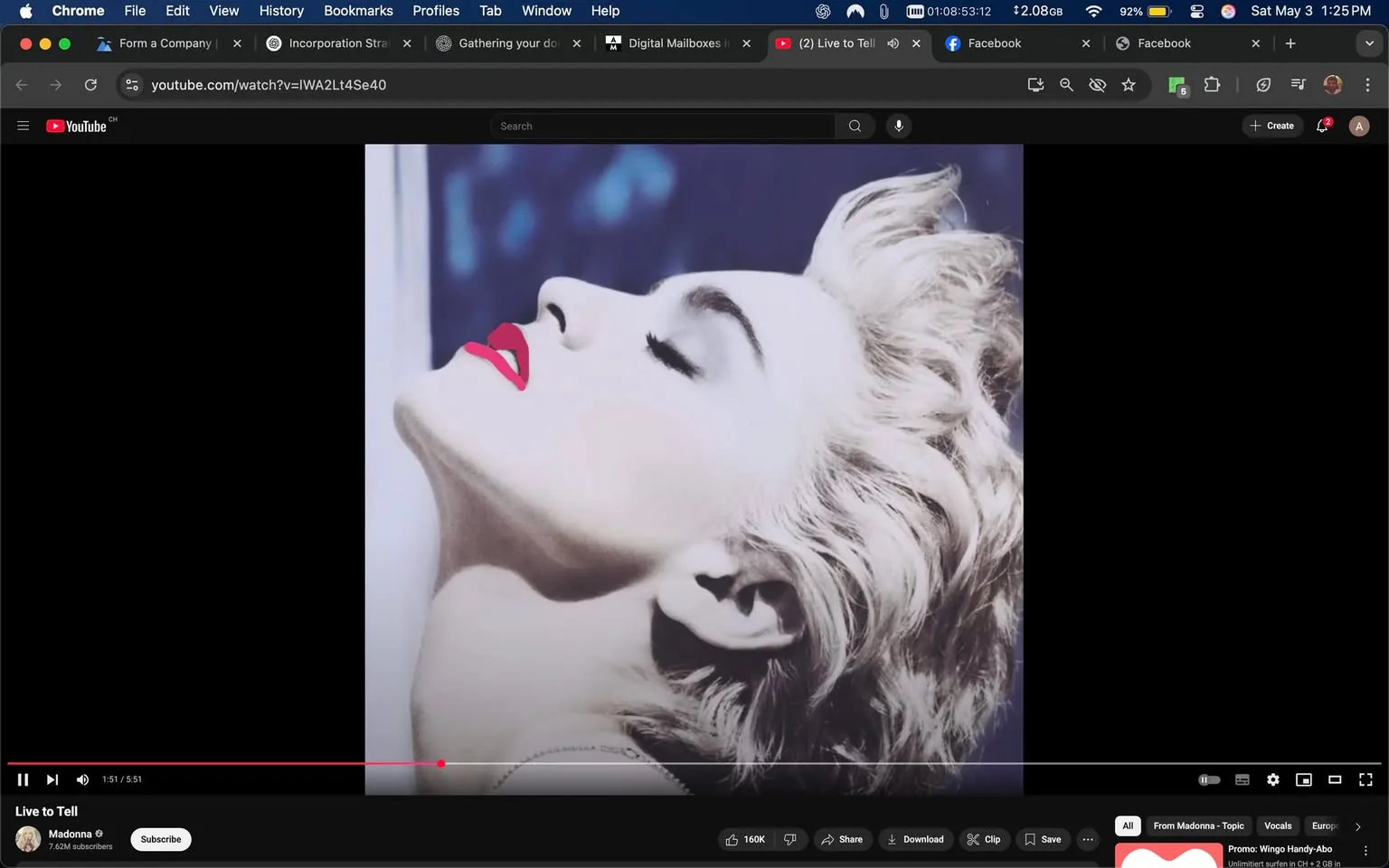Seek on the video progress bar
This screenshot has height=868, width=1389.
coord(814,763)
